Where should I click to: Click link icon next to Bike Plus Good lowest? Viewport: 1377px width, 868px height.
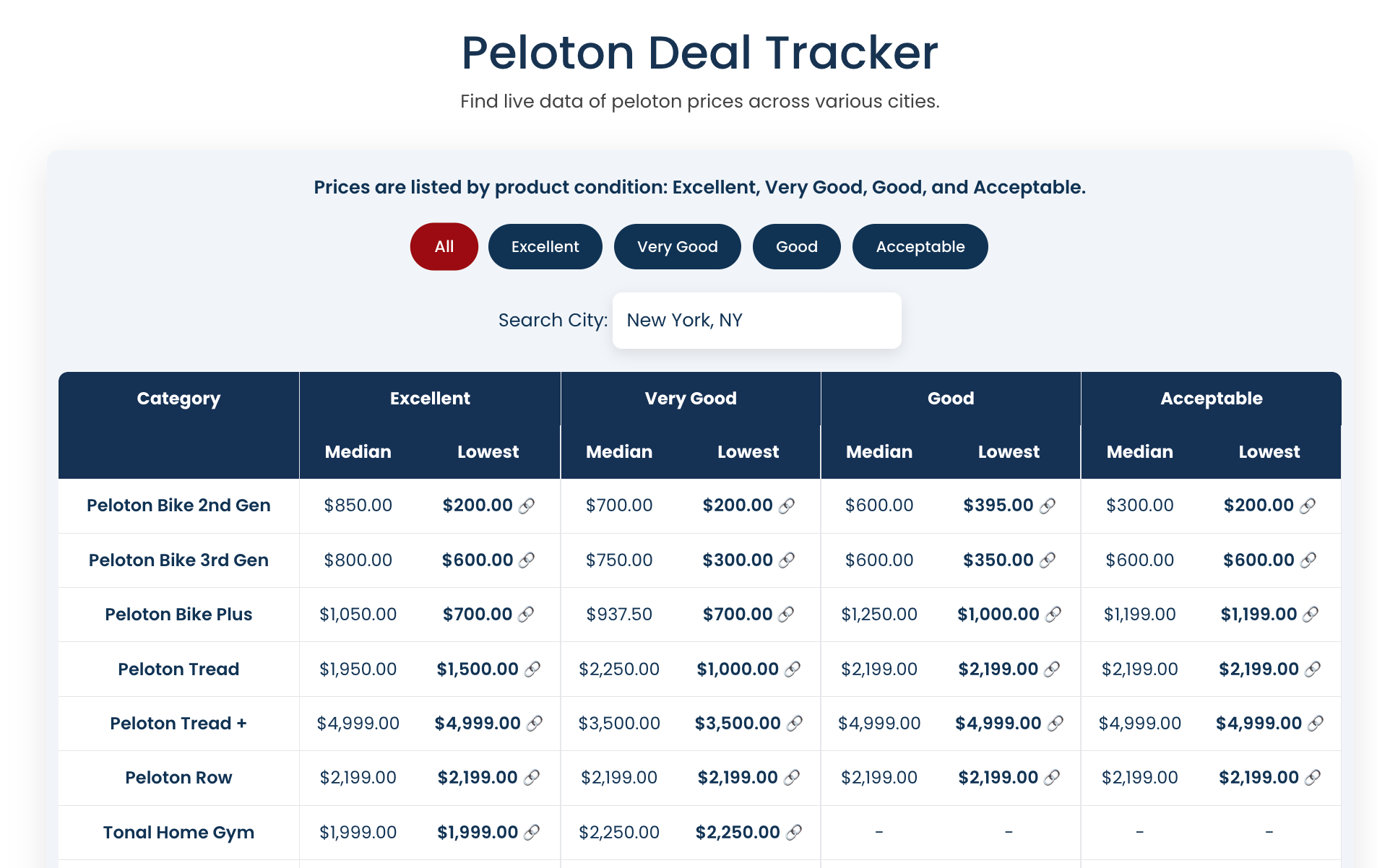[1054, 615]
